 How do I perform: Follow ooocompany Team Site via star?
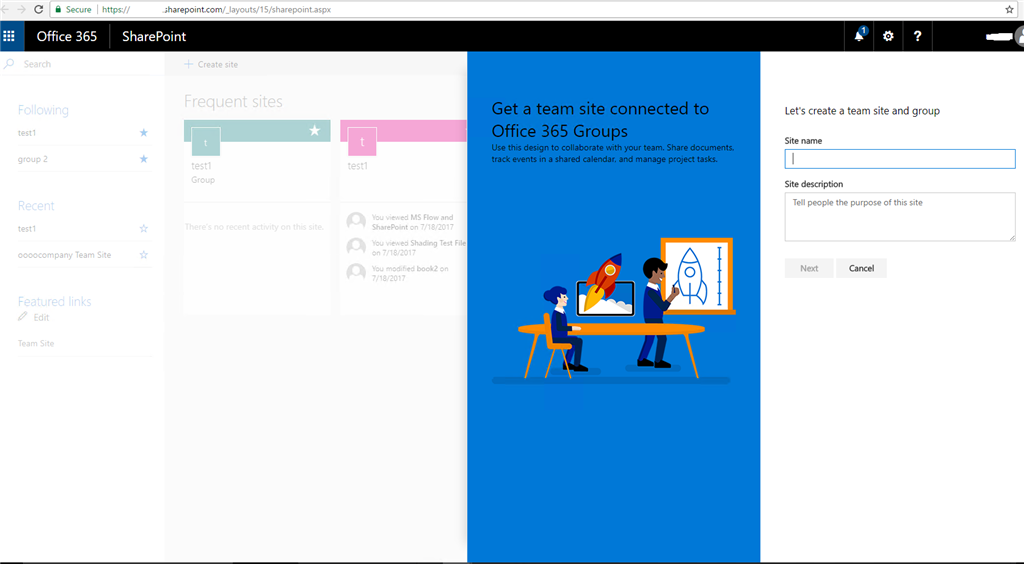[144, 255]
